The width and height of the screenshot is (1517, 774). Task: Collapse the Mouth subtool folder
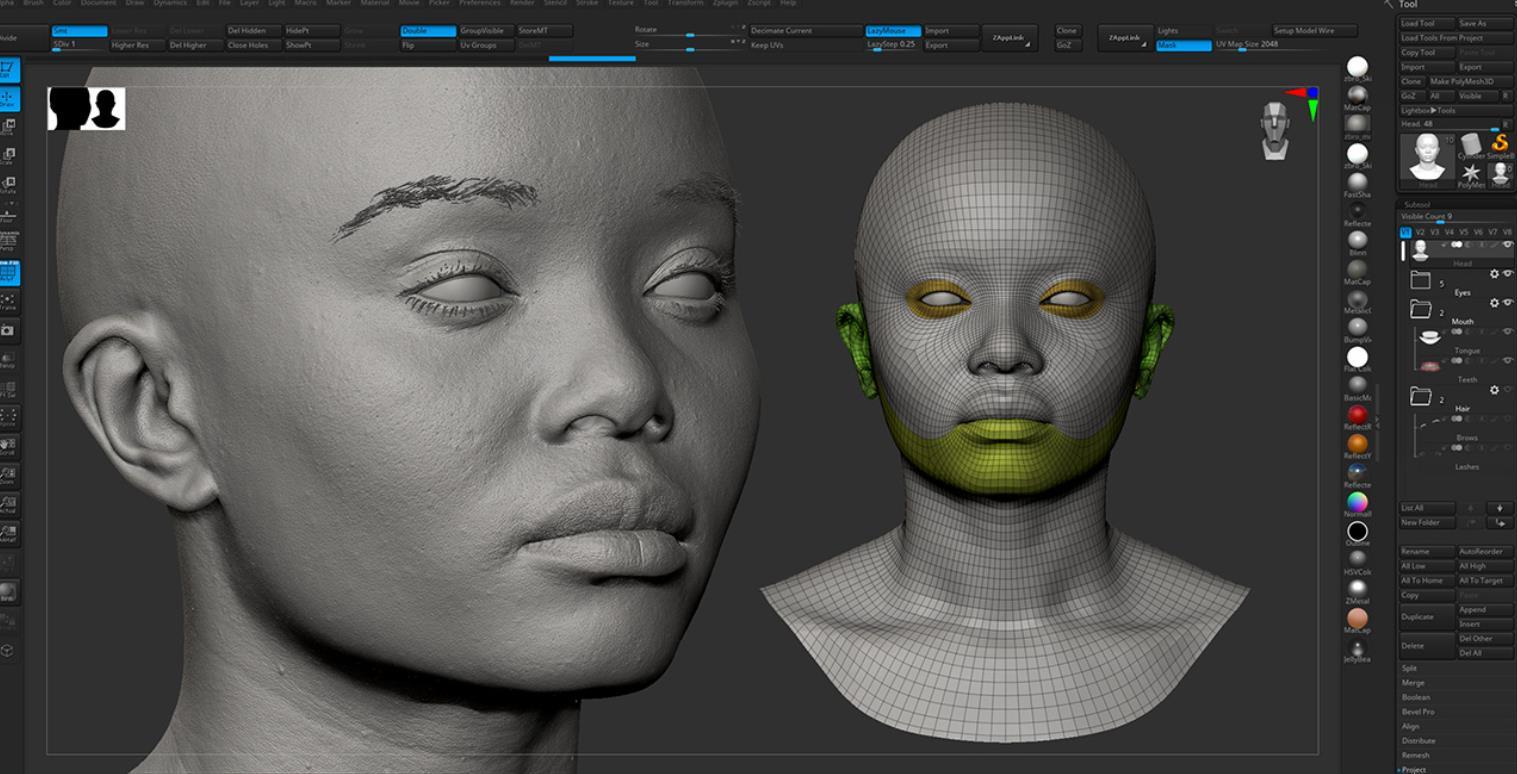(x=1421, y=310)
